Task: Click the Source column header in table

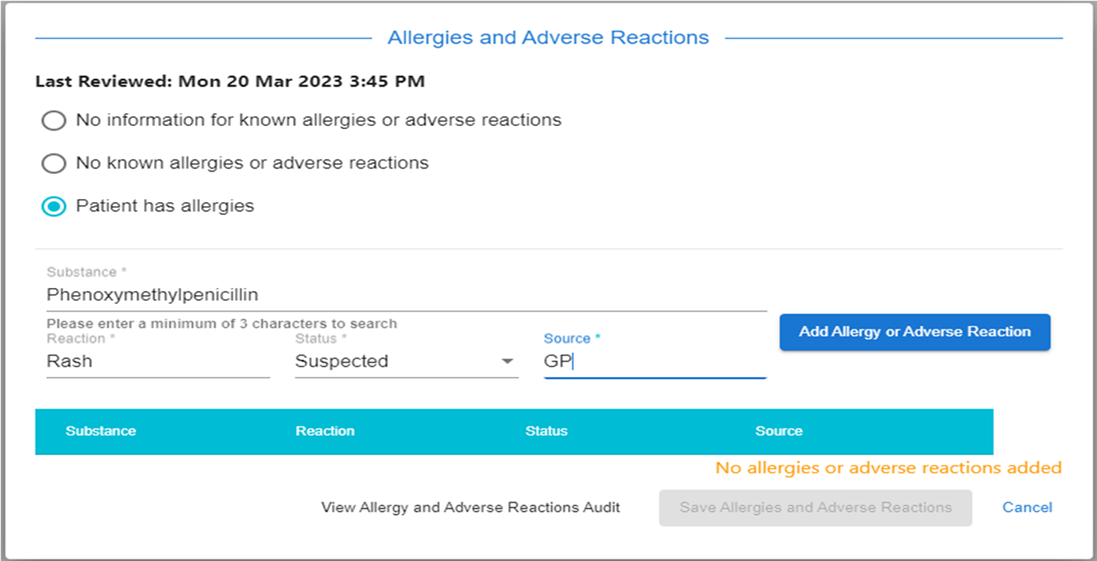Action: 779,431
